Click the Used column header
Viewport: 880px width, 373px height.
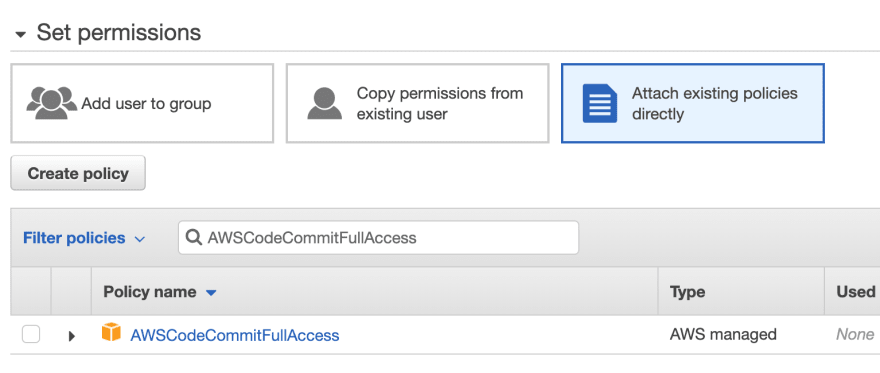coord(855,292)
